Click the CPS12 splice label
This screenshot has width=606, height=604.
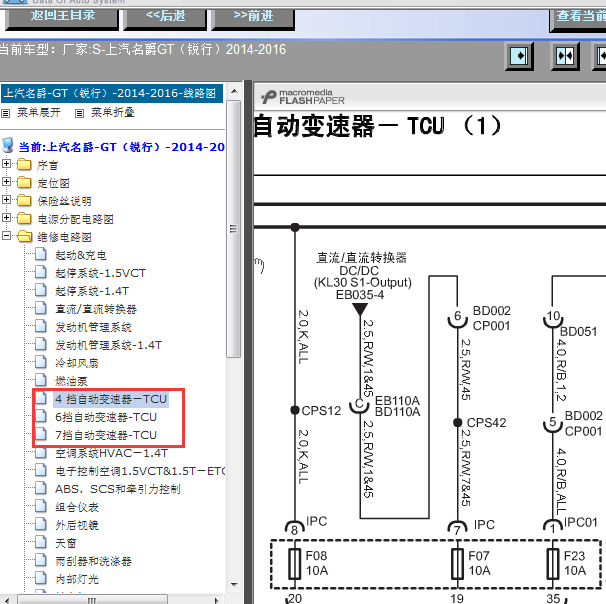tap(321, 410)
